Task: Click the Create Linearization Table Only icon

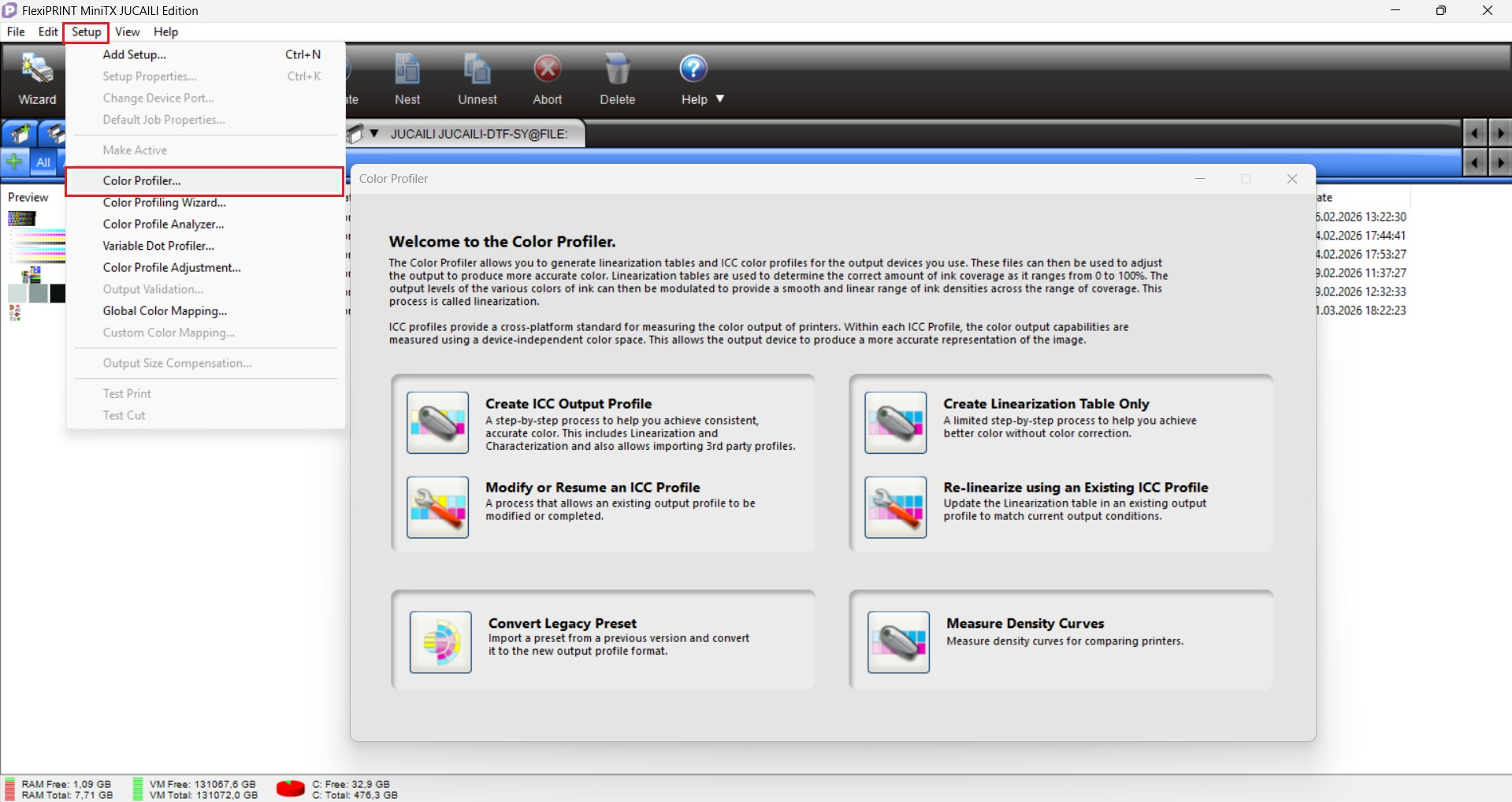Action: [x=896, y=422]
